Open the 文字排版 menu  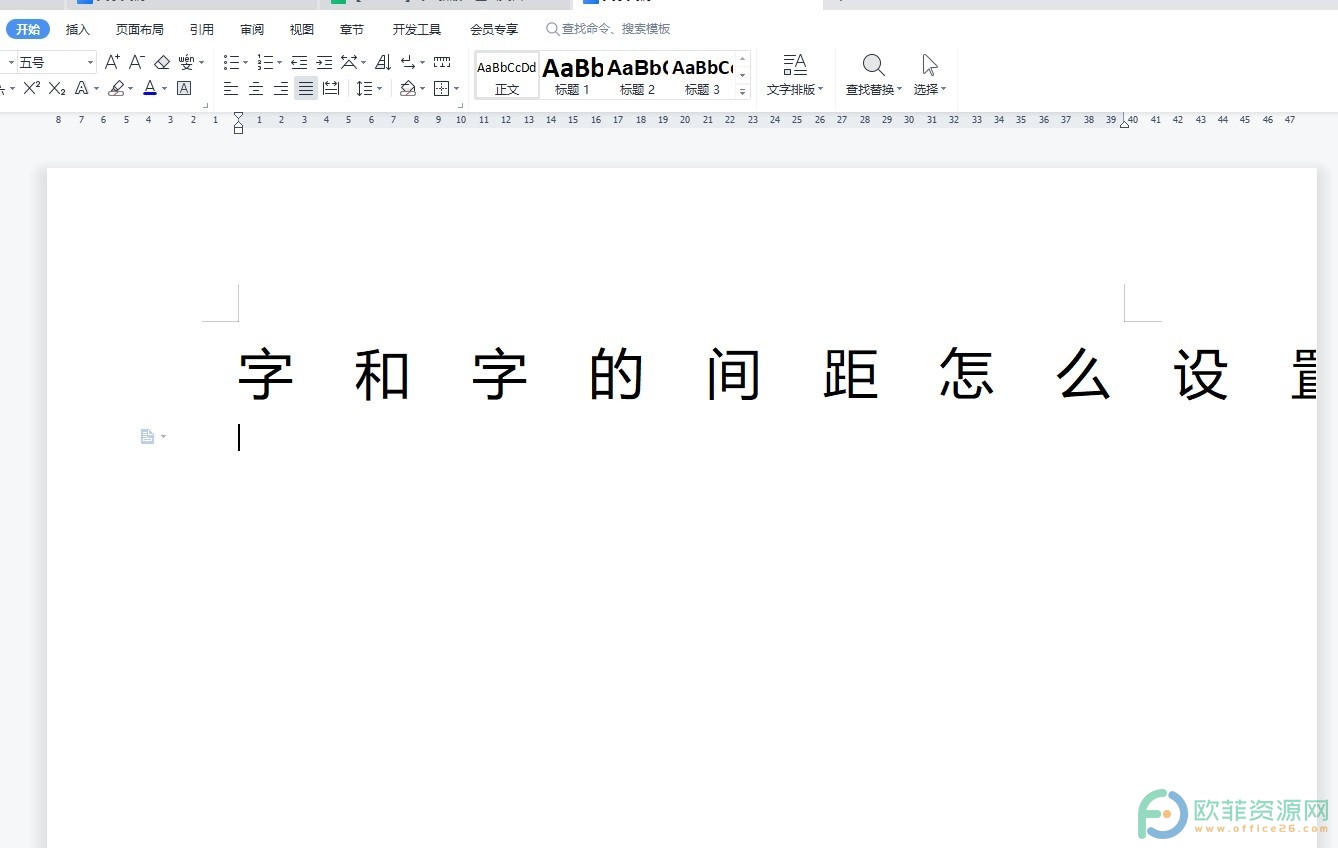[795, 75]
